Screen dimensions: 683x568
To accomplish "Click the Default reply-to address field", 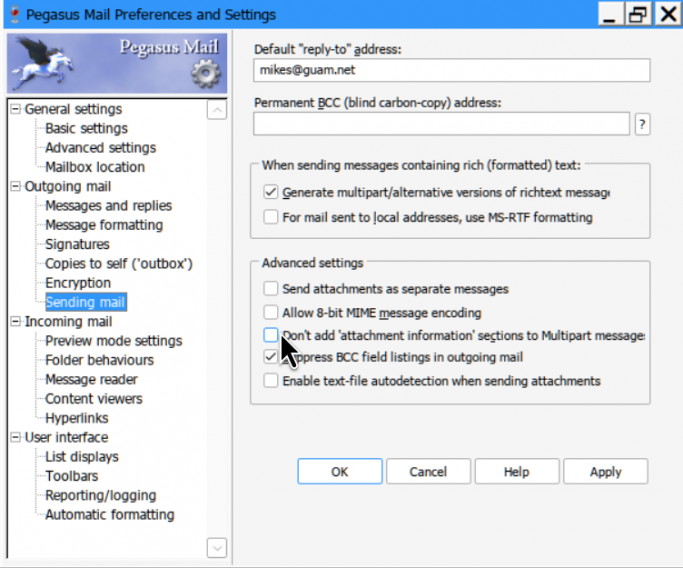I will [452, 70].
